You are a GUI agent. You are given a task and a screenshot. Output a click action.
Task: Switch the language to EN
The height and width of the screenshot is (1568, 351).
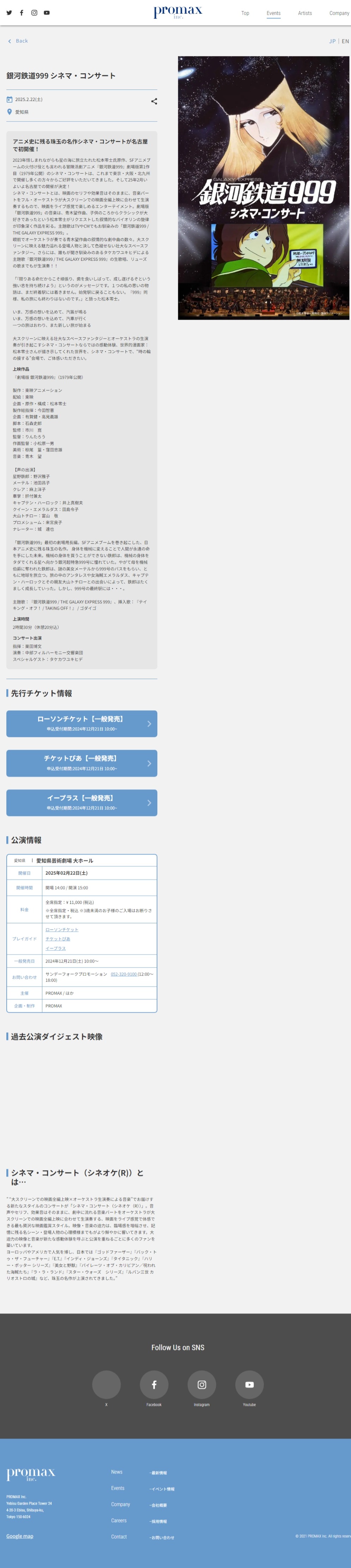point(345,41)
